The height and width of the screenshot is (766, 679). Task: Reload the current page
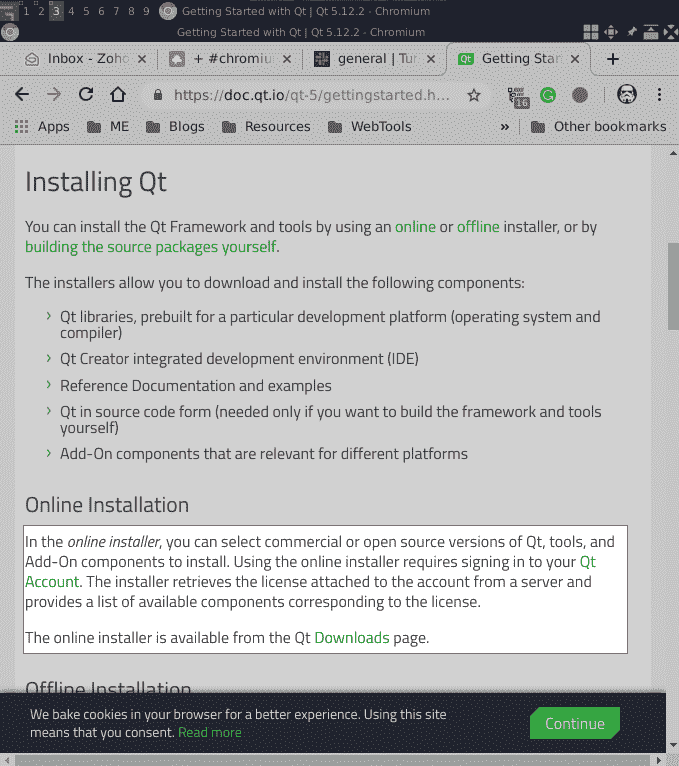coord(86,95)
